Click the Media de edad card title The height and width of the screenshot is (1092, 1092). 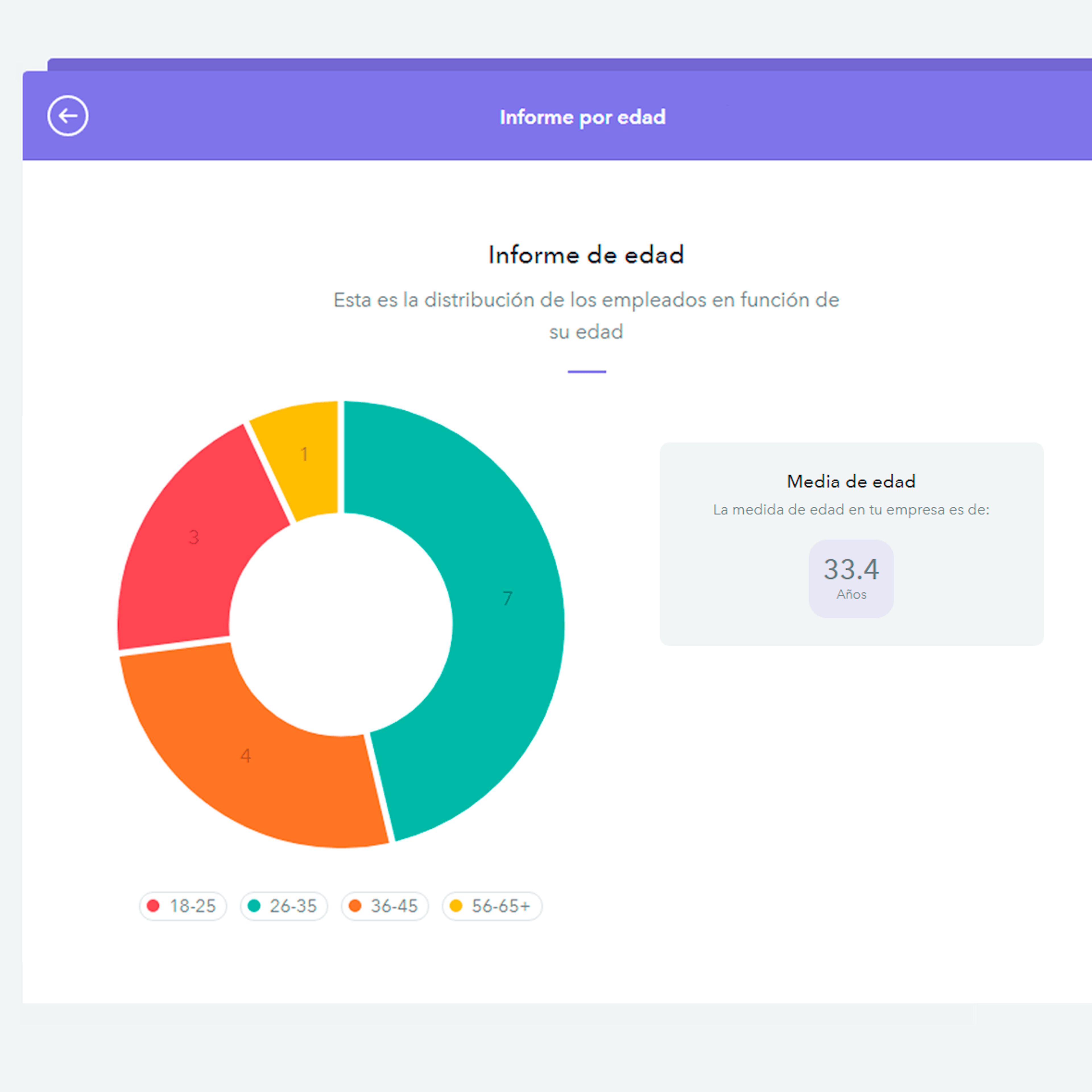click(851, 481)
